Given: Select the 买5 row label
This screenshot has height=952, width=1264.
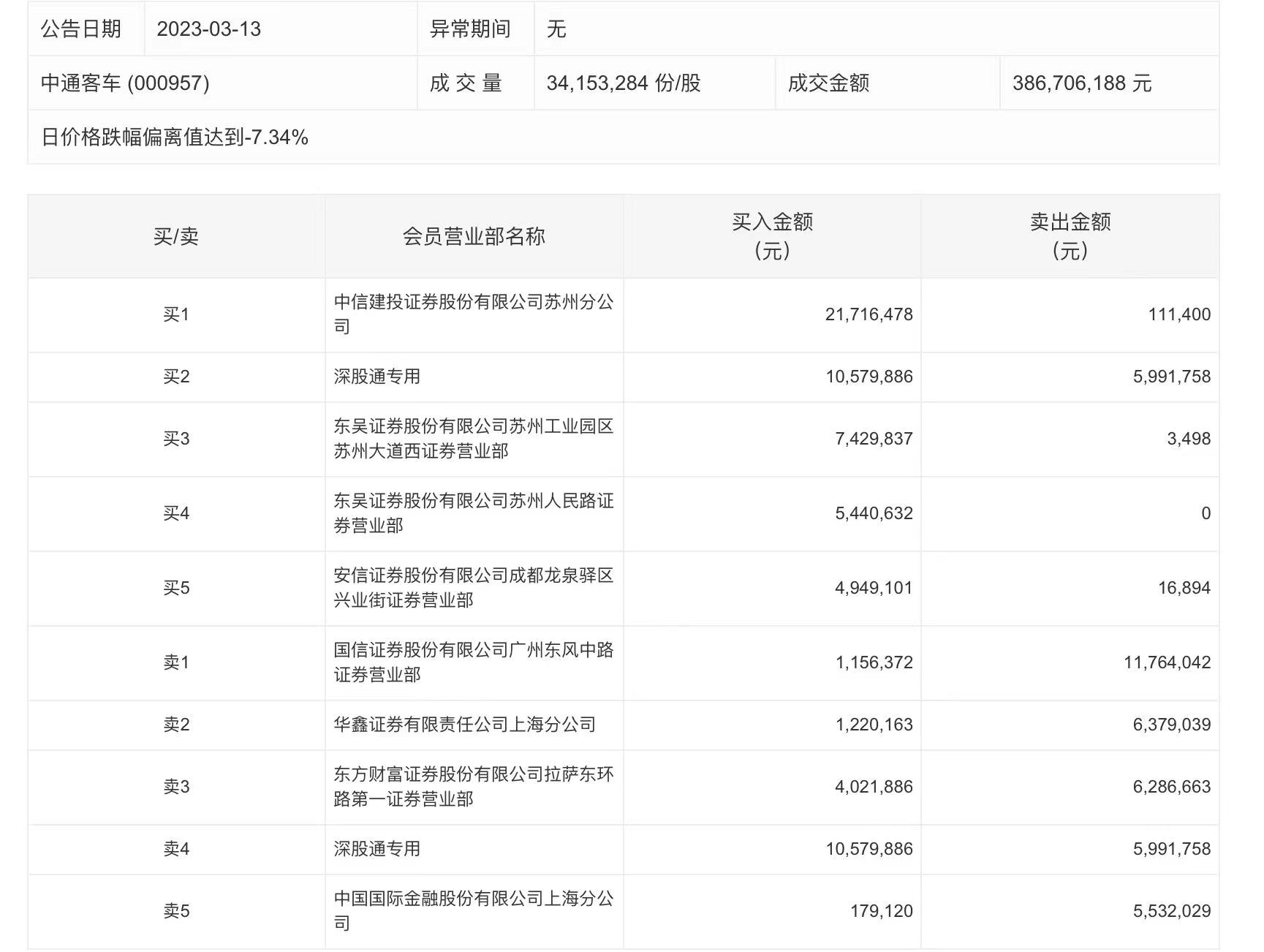Looking at the screenshot, I should [x=176, y=588].
